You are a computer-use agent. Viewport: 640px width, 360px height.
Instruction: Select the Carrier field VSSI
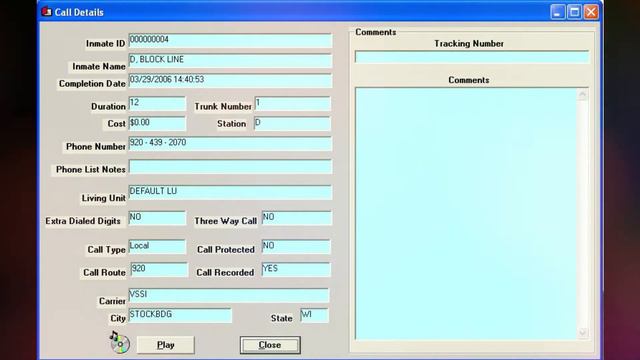pyautogui.click(x=229, y=295)
